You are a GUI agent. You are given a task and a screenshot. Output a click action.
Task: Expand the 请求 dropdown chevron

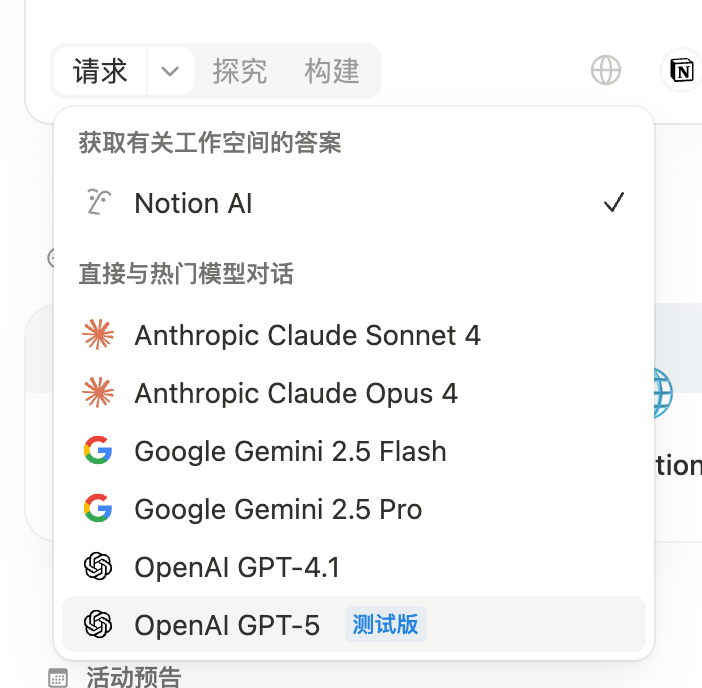coord(170,71)
